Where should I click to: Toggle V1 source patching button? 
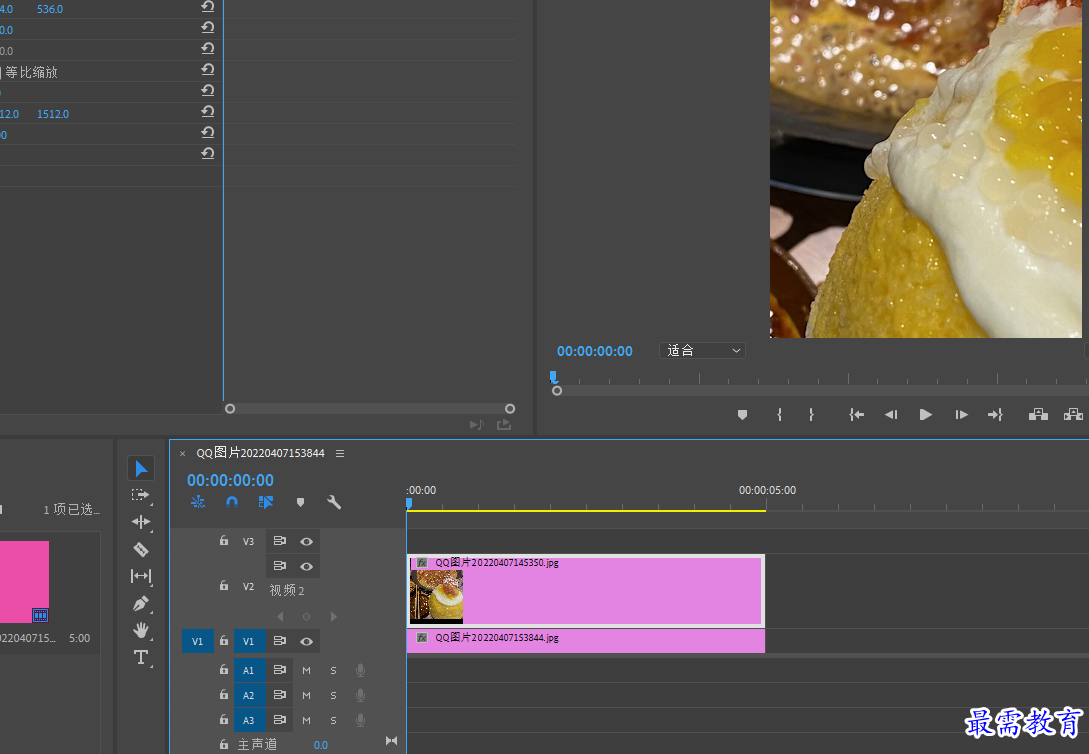[198, 642]
